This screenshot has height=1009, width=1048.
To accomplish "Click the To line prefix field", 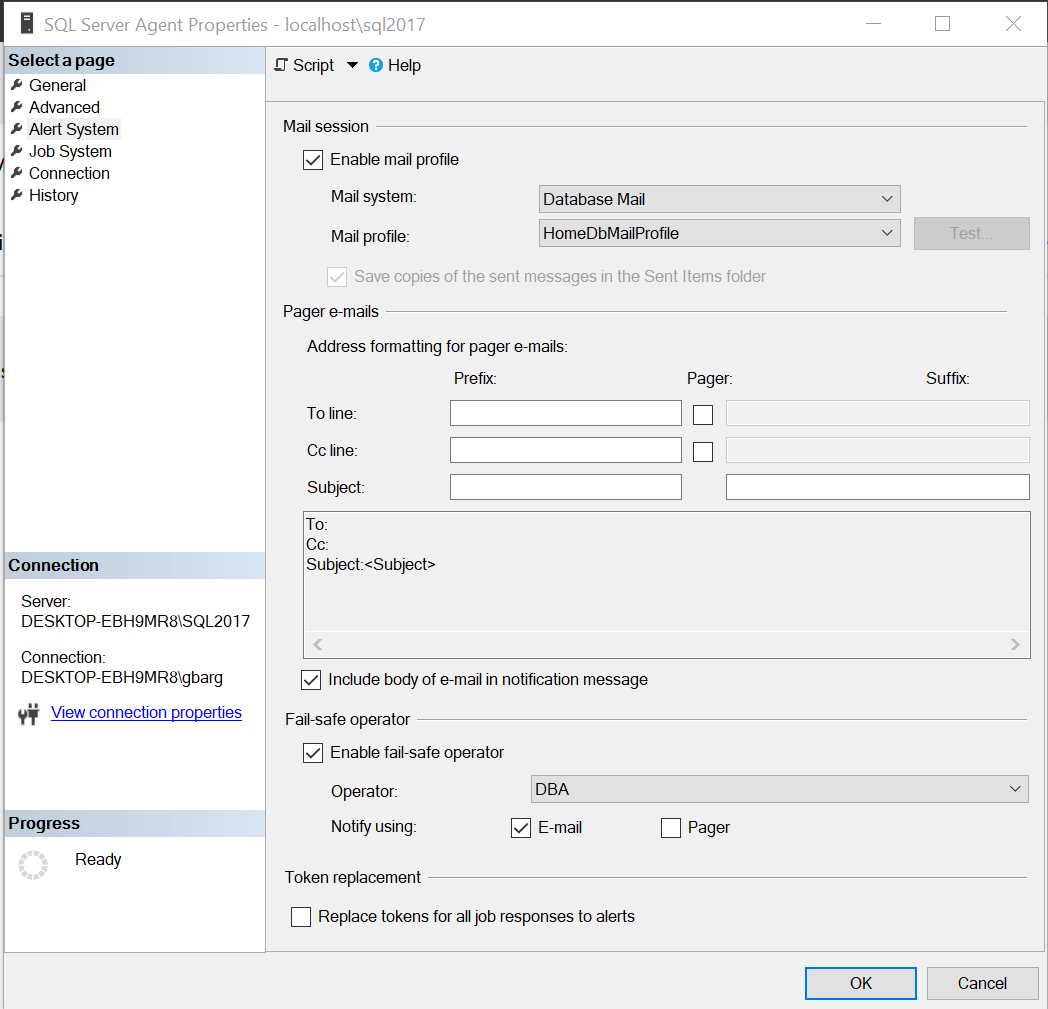I will (565, 413).
